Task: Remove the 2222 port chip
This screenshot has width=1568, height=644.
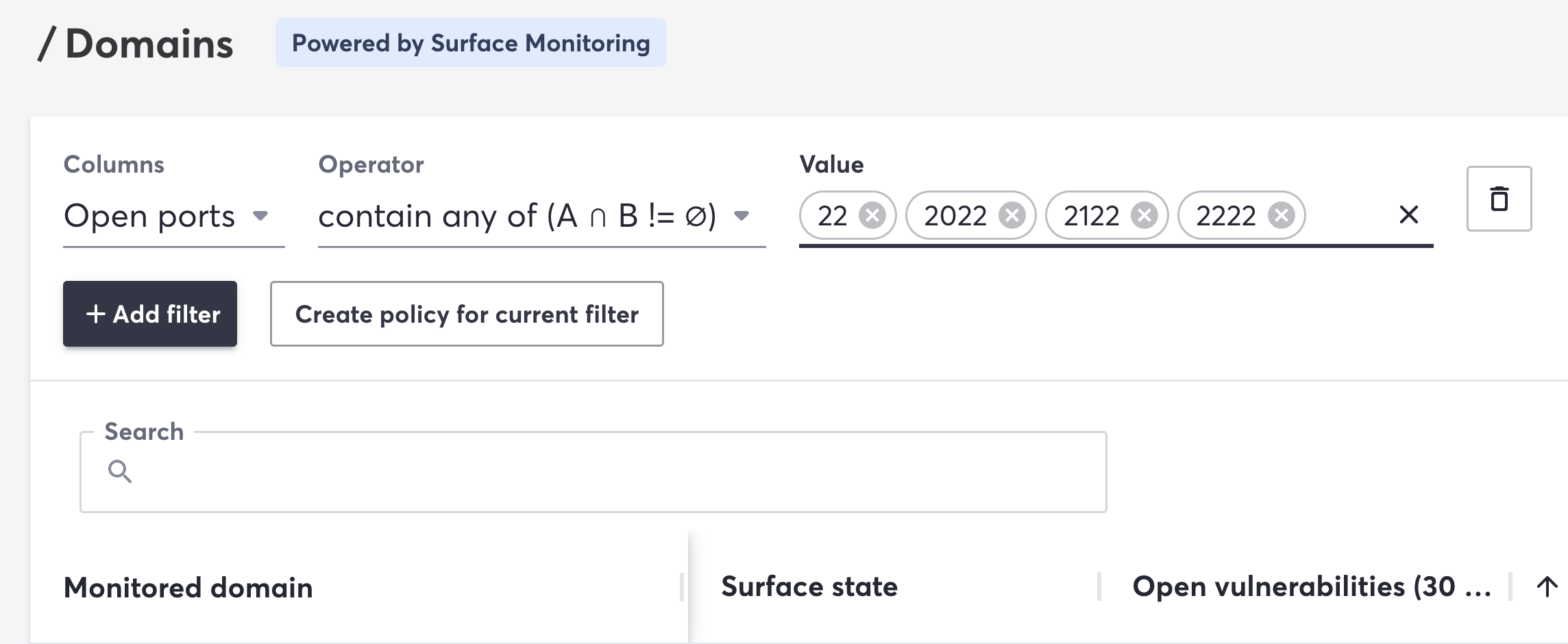Action: pos(1281,216)
